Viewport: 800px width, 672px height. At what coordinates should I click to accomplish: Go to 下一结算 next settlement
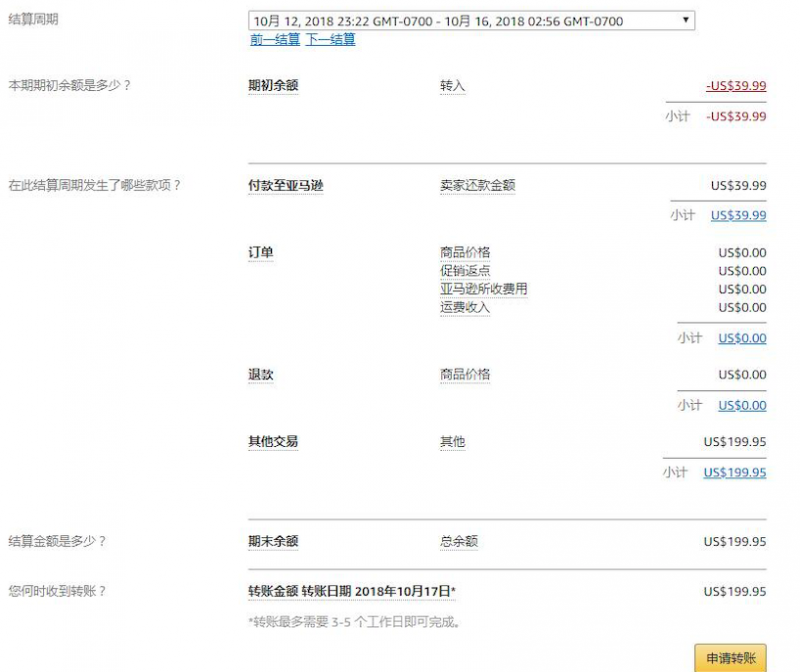click(331, 39)
